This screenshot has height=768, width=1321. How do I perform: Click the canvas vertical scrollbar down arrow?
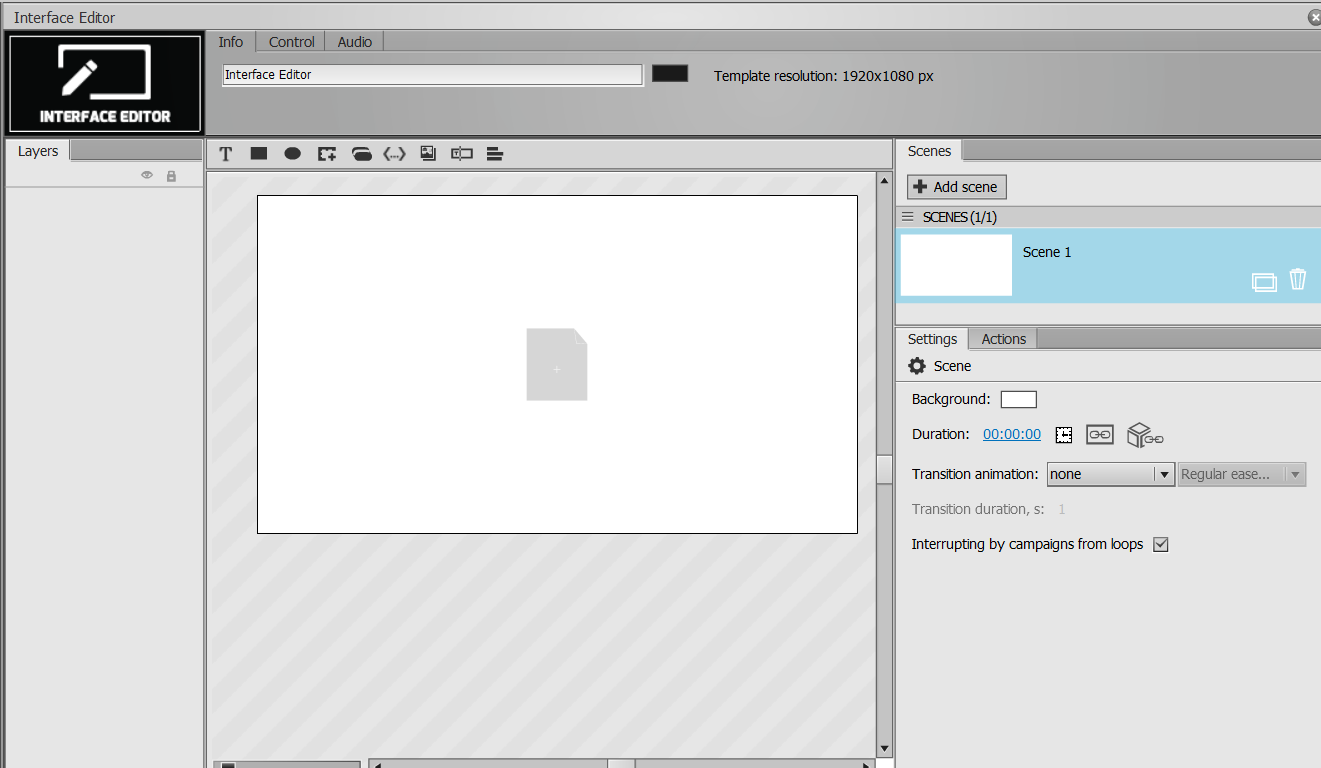pos(883,748)
